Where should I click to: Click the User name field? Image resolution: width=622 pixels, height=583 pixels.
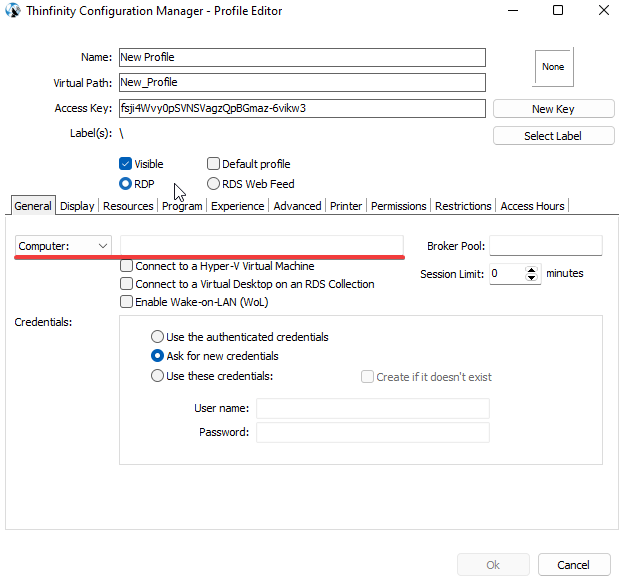373,408
